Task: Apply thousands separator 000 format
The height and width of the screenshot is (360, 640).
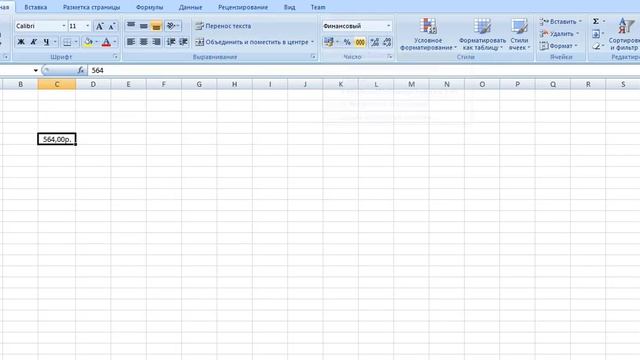Action: [x=360, y=42]
